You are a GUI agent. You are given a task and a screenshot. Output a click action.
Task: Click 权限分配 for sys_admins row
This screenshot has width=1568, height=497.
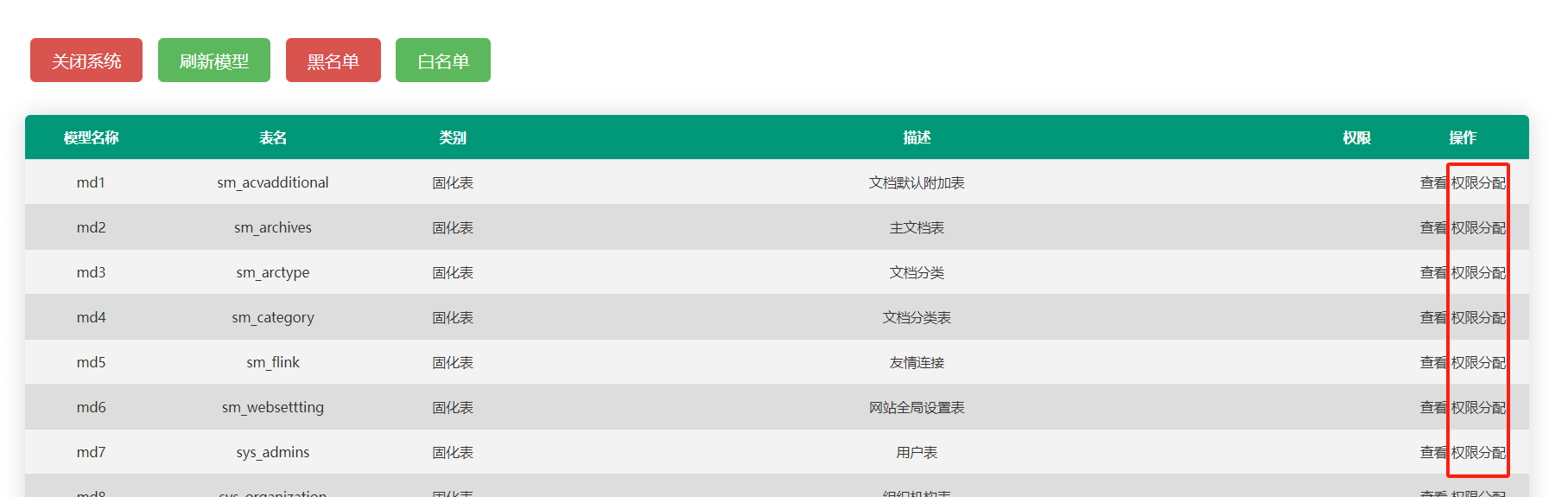pos(1478,452)
